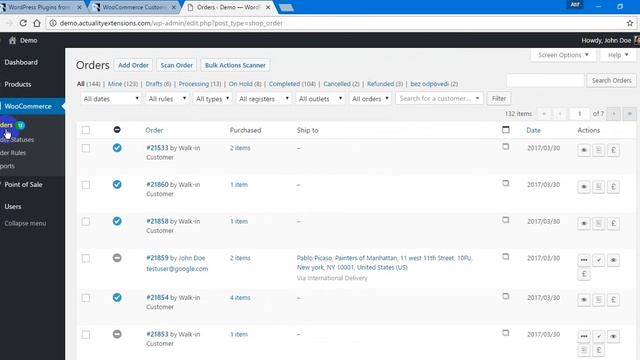Click the view eye icon for order #21854

pyautogui.click(x=584, y=300)
